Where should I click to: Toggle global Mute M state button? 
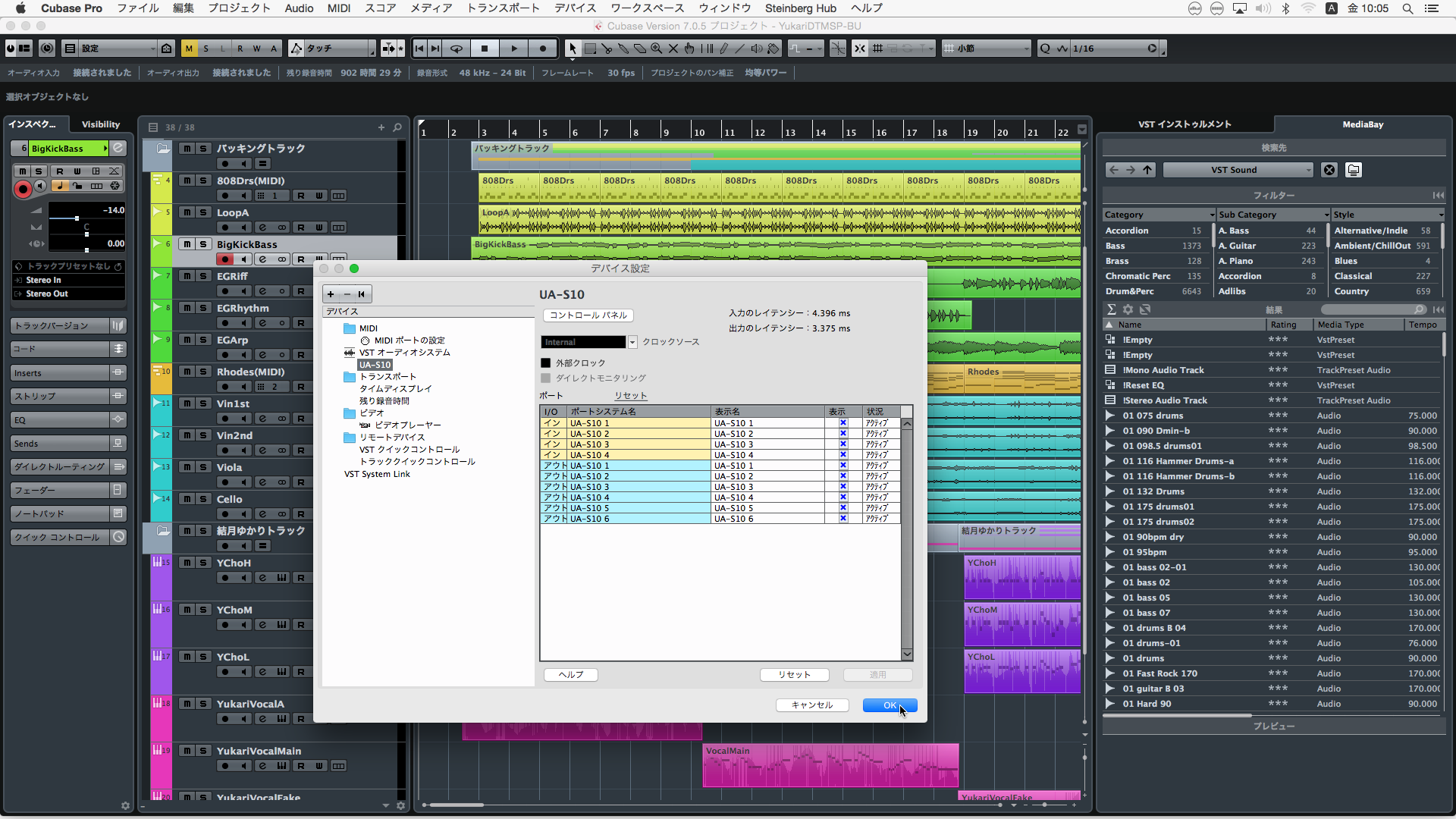[x=189, y=49]
